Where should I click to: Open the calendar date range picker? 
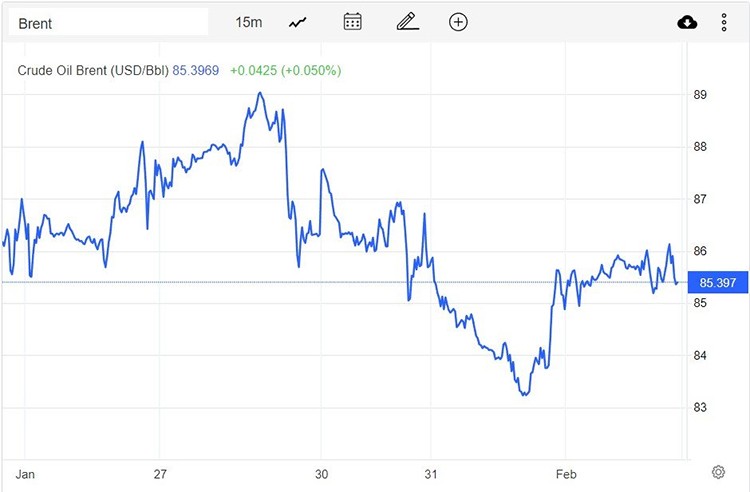[x=352, y=22]
